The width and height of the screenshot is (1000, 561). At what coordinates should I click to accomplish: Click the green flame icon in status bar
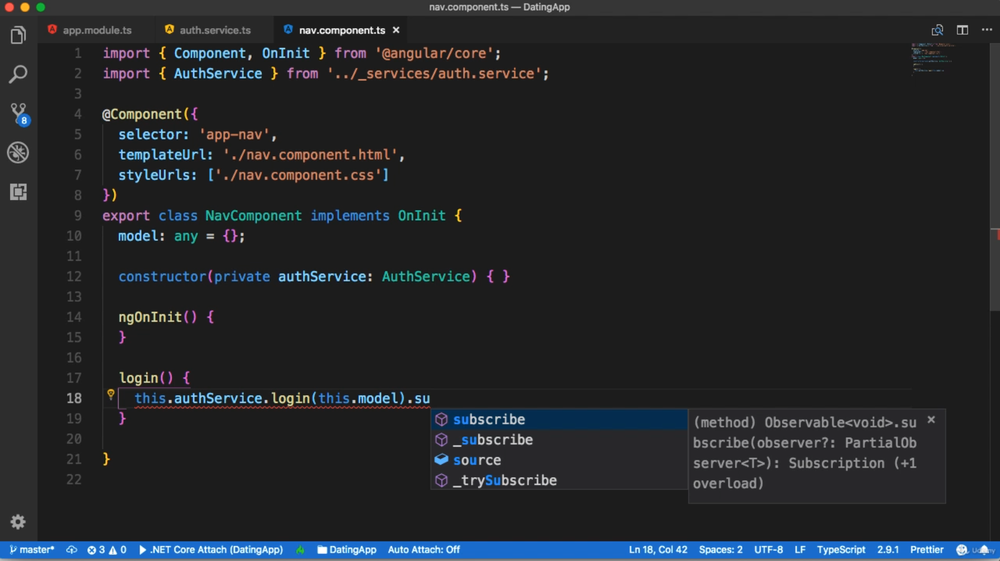pyautogui.click(x=300, y=550)
